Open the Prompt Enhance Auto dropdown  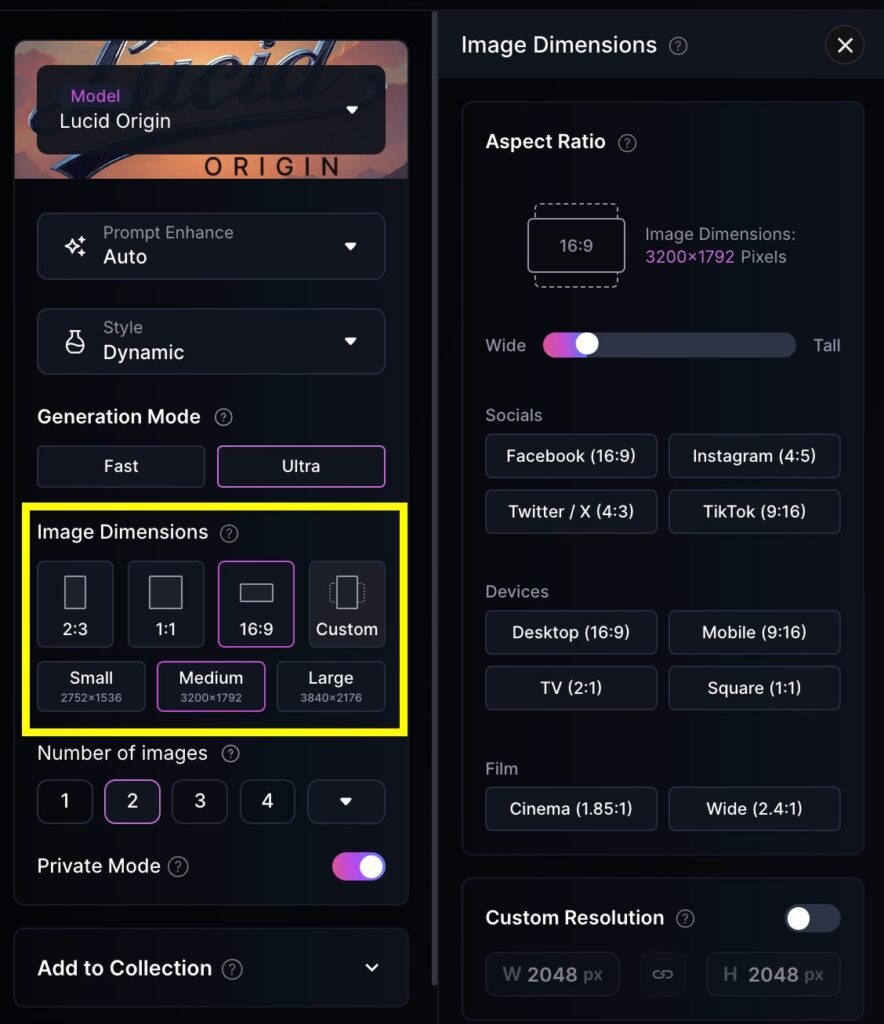[x=211, y=246]
